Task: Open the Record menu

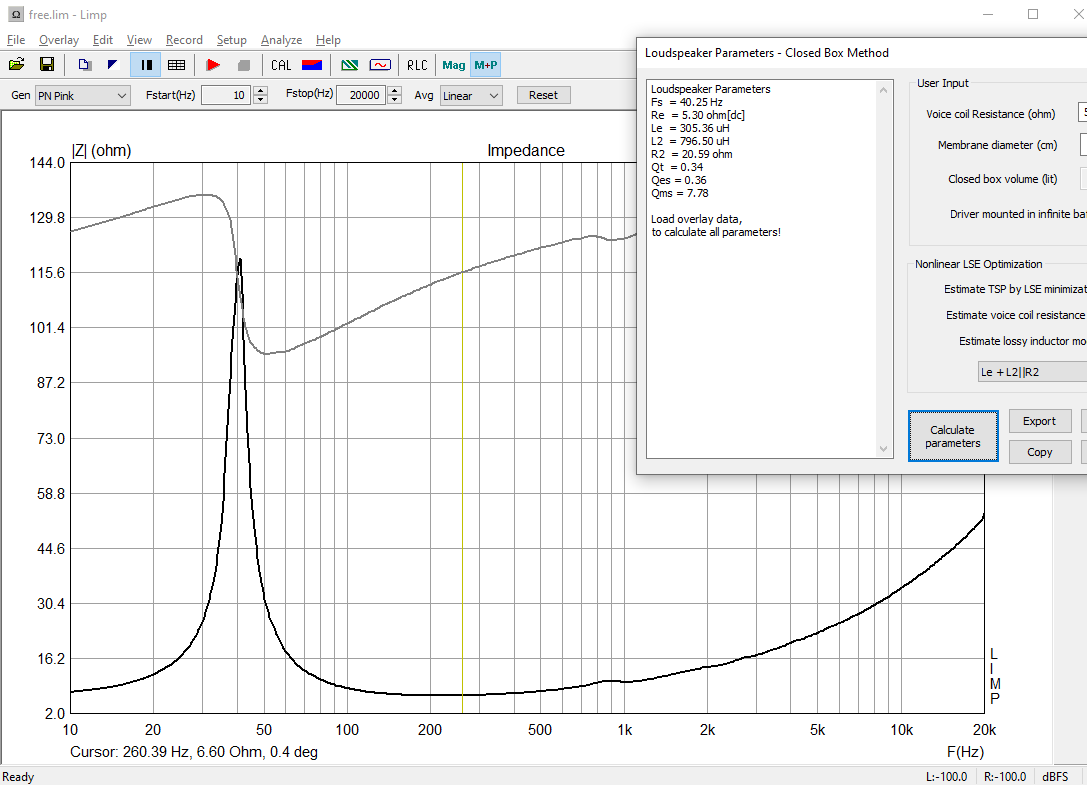Action: coord(184,40)
